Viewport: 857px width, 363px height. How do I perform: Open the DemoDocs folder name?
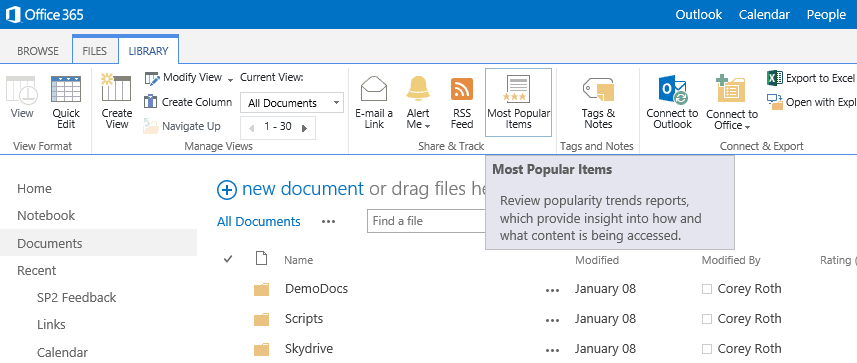click(x=316, y=288)
